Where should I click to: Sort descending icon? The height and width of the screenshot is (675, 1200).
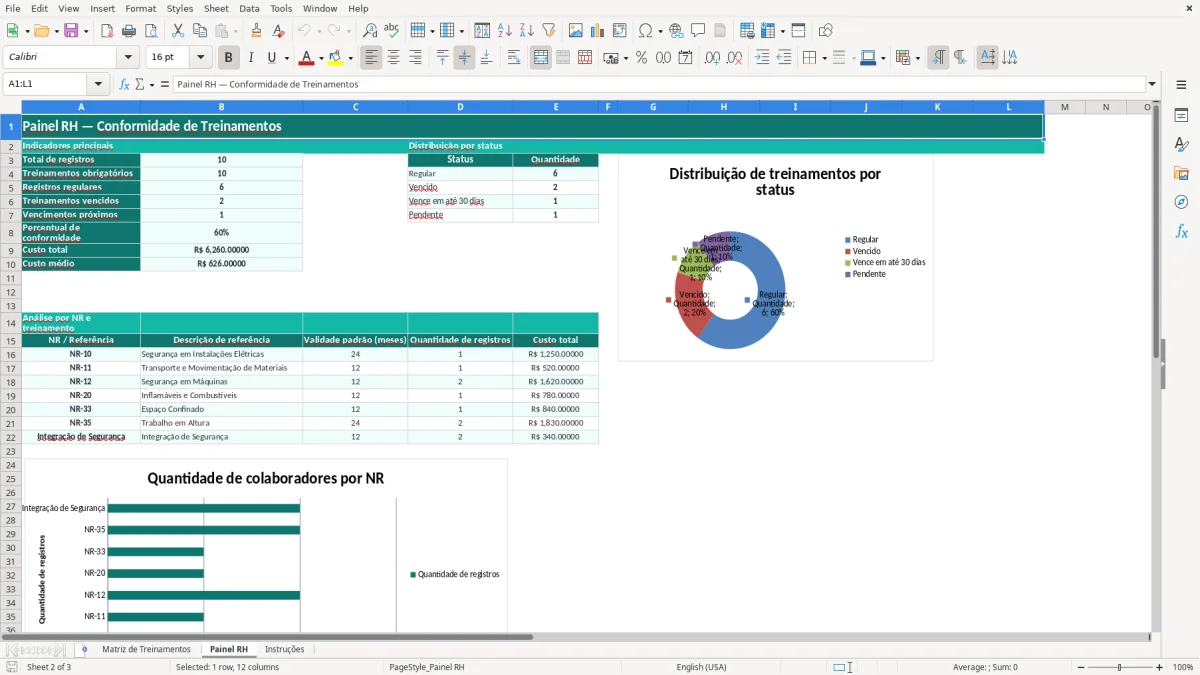click(526, 31)
